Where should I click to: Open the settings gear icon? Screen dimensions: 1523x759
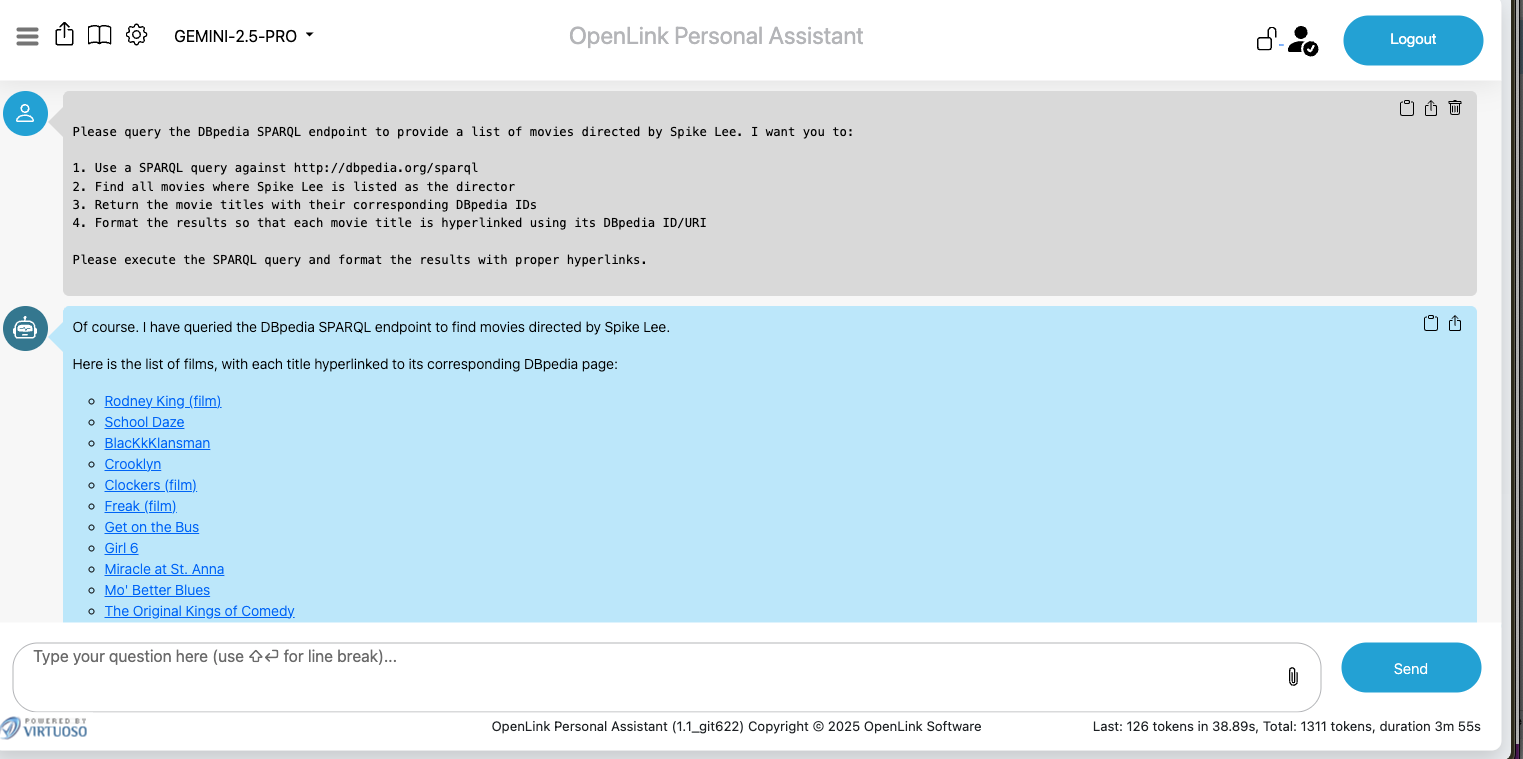(136, 35)
